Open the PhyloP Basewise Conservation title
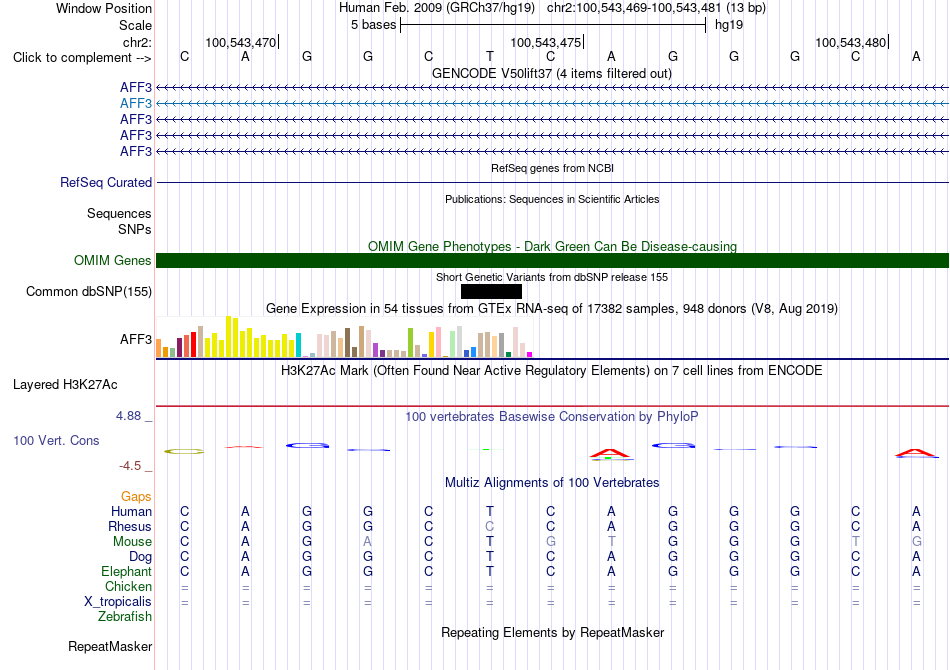Screen dimensions: 950x670 (x=552, y=417)
